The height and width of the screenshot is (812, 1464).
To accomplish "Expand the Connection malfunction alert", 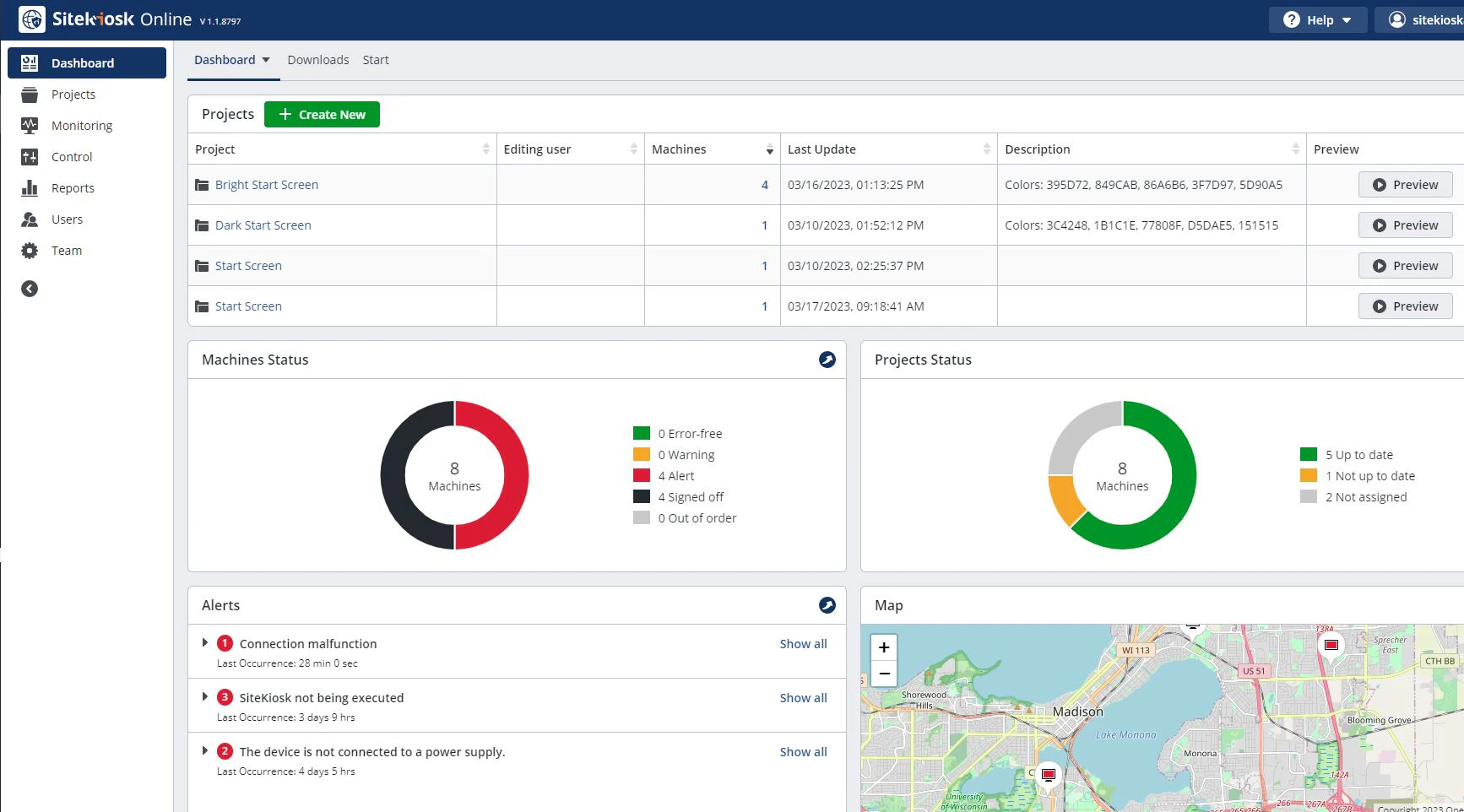I will pos(204,643).
